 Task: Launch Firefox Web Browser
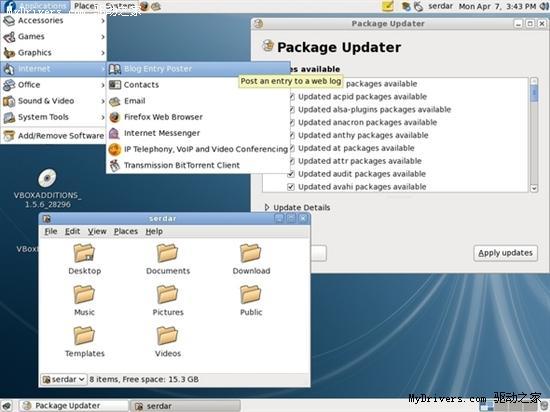(x=198, y=117)
